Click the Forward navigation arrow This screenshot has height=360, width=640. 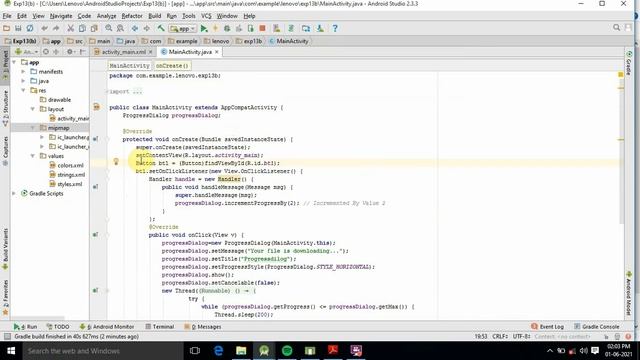pyautogui.click(x=146, y=29)
